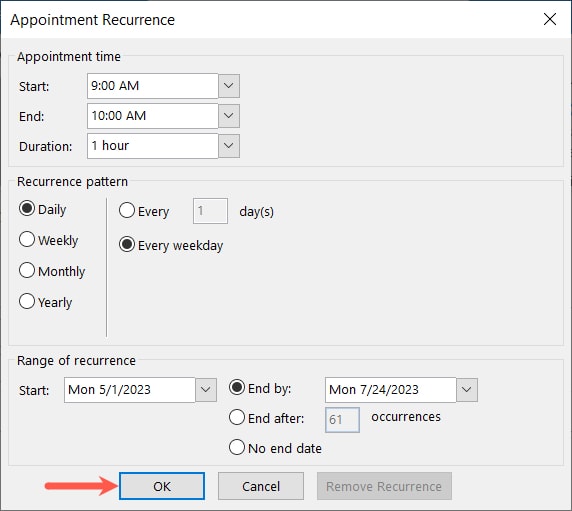This screenshot has width=572, height=511.
Task: Close the Appointment Recurrence dialog
Action: (x=550, y=19)
